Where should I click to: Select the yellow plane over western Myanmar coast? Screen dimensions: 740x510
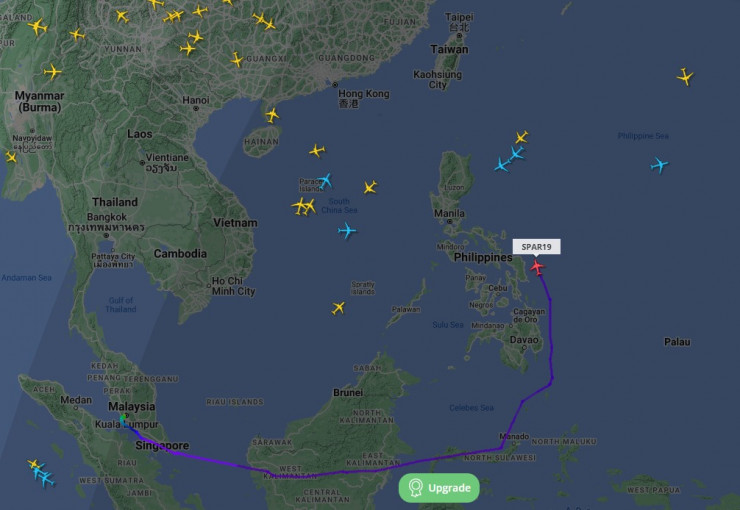click(10, 157)
